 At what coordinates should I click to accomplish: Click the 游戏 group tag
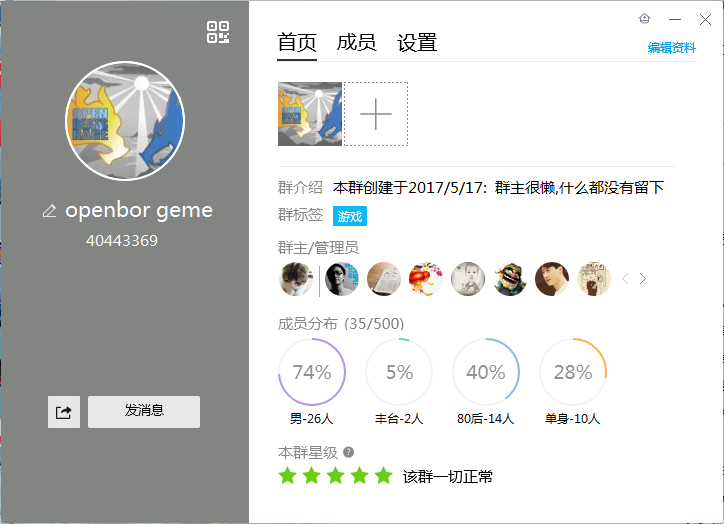pos(350,216)
